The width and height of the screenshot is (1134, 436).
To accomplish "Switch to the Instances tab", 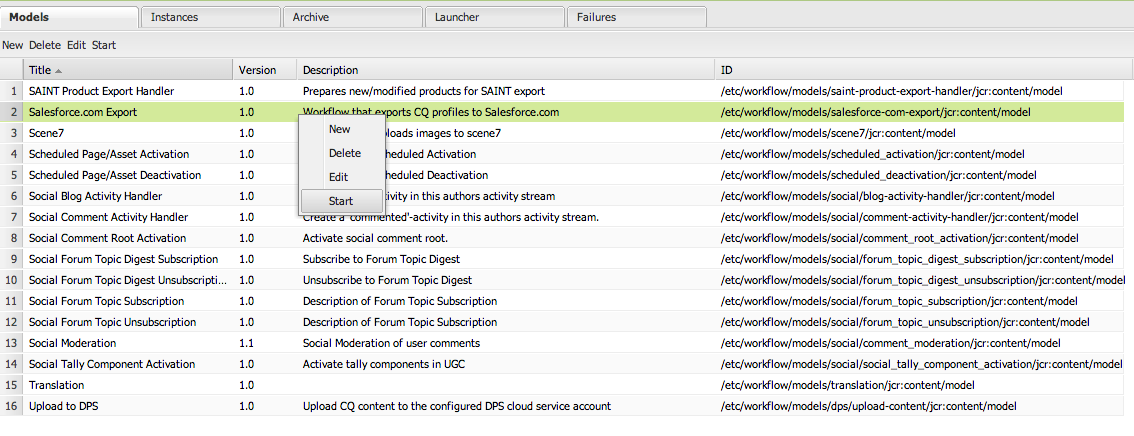I will (209, 17).
